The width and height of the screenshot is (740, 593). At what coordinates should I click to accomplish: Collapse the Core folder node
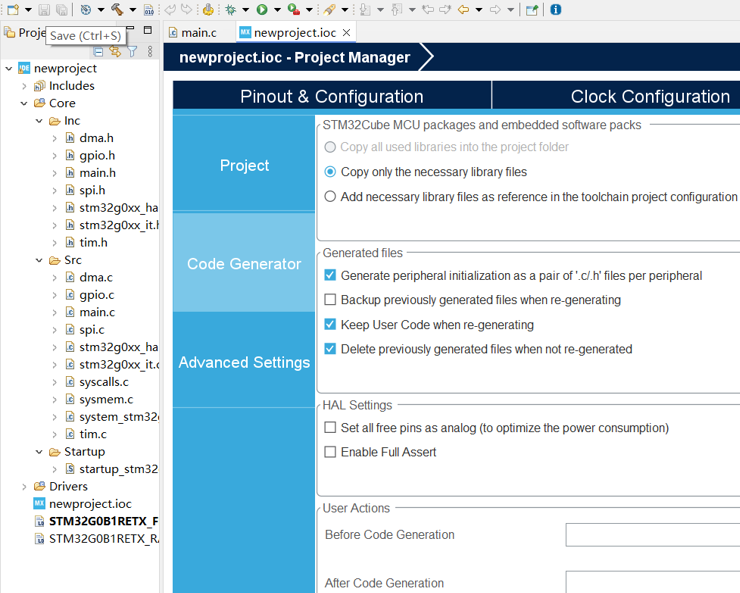[24, 103]
